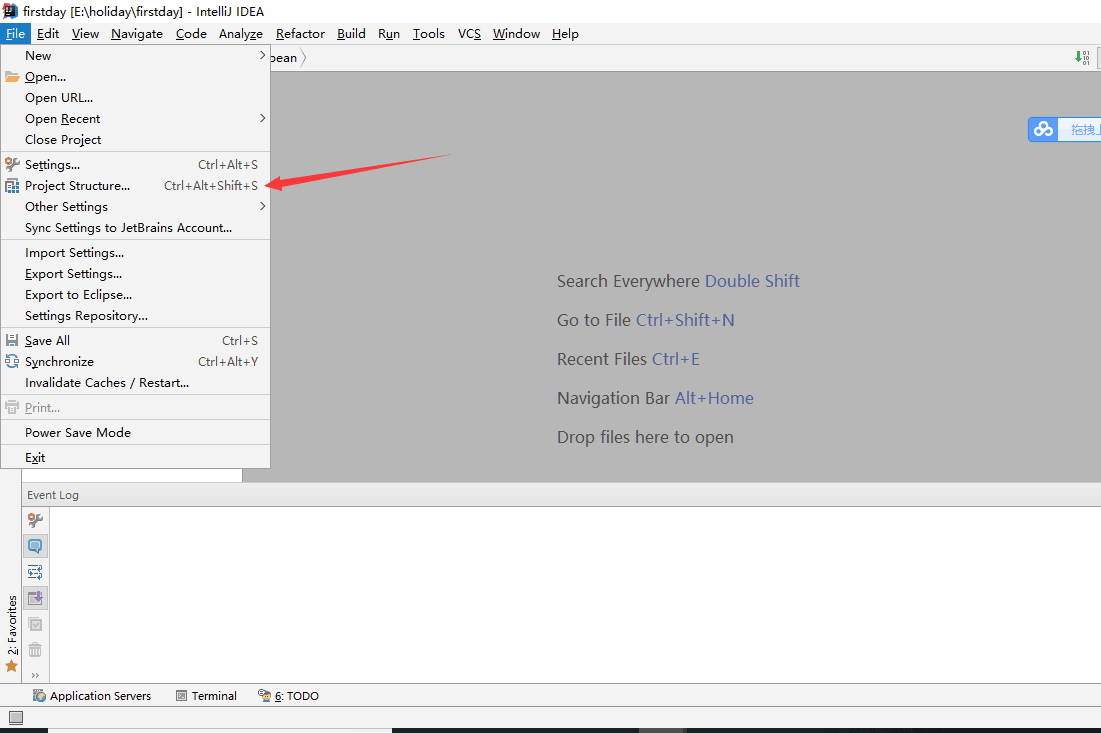Open Settings Repository... entry
Screen dimensions: 1101x733
[x=136, y=316]
